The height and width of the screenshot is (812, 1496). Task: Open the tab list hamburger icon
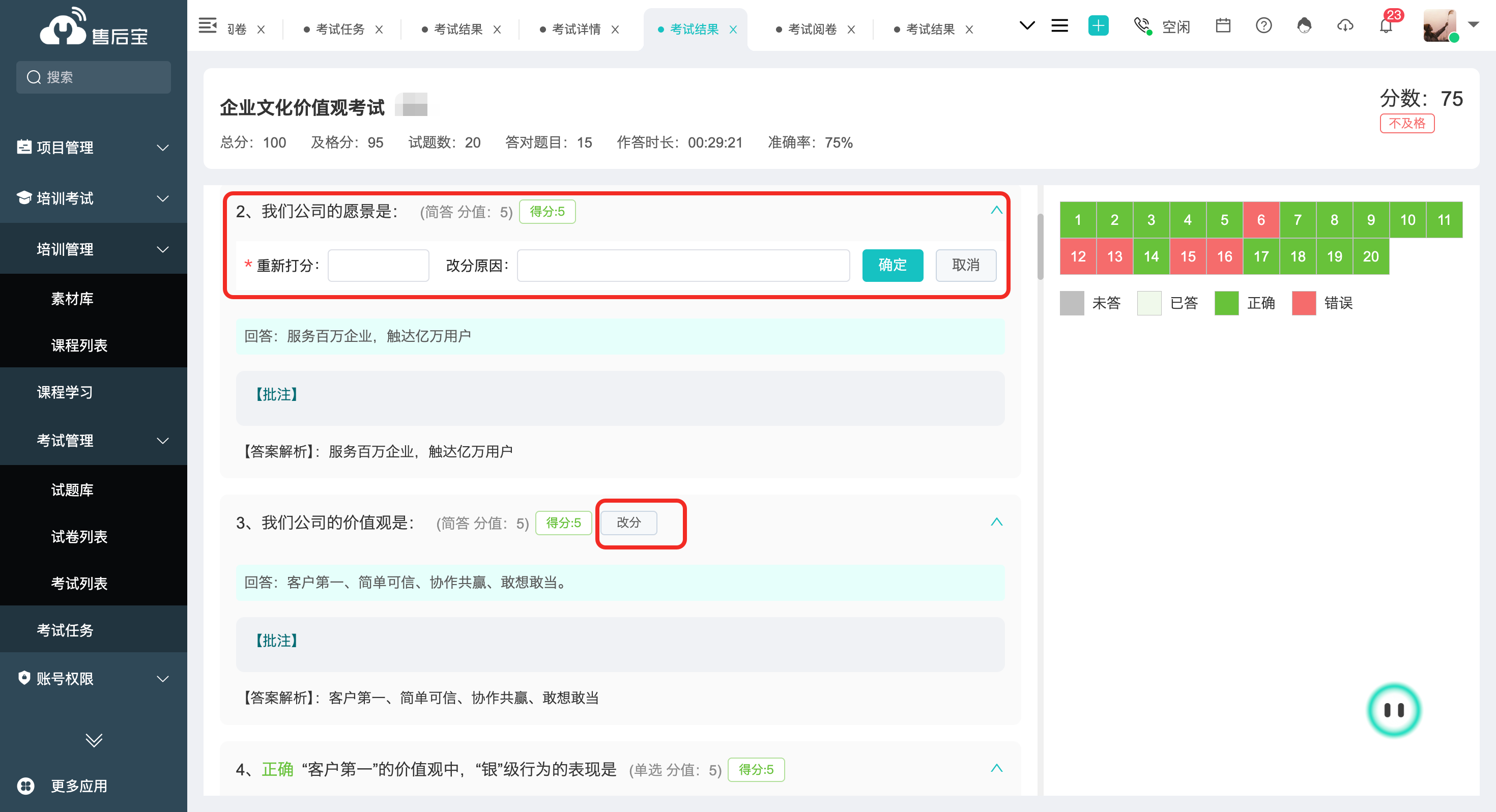[x=1060, y=26]
